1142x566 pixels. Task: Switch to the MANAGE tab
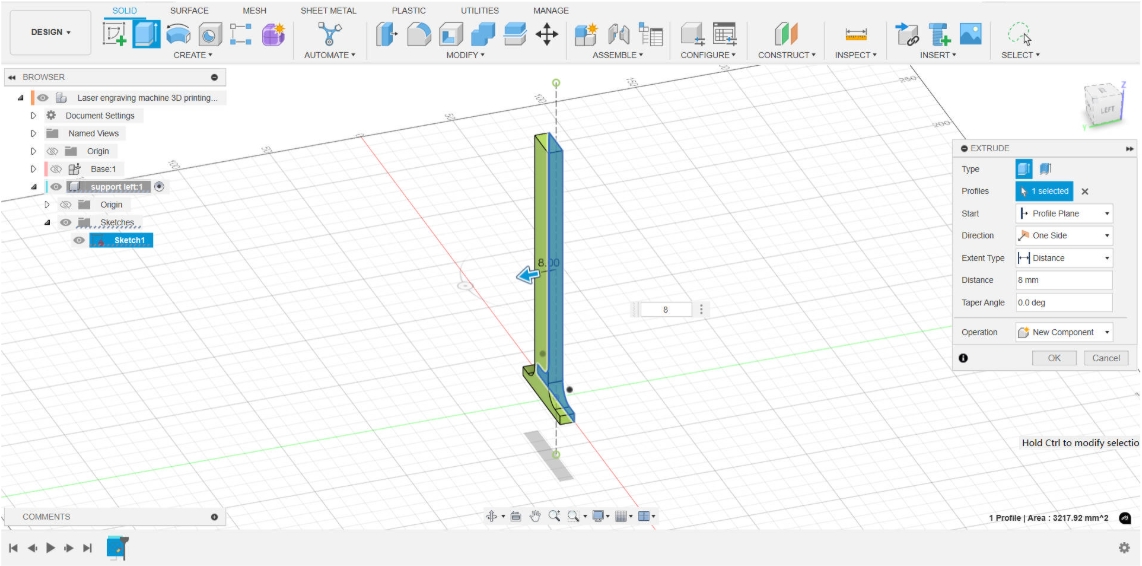click(x=551, y=11)
